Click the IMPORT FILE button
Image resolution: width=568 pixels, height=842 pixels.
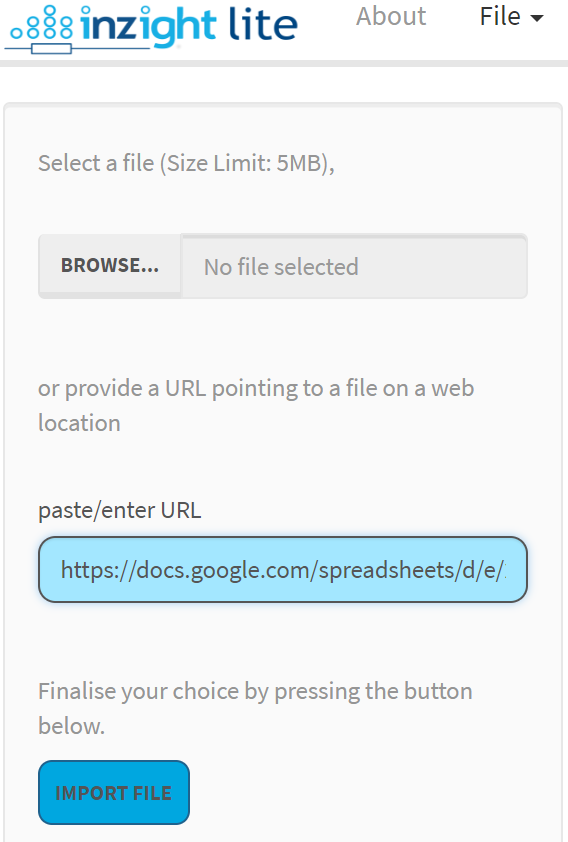[114, 792]
